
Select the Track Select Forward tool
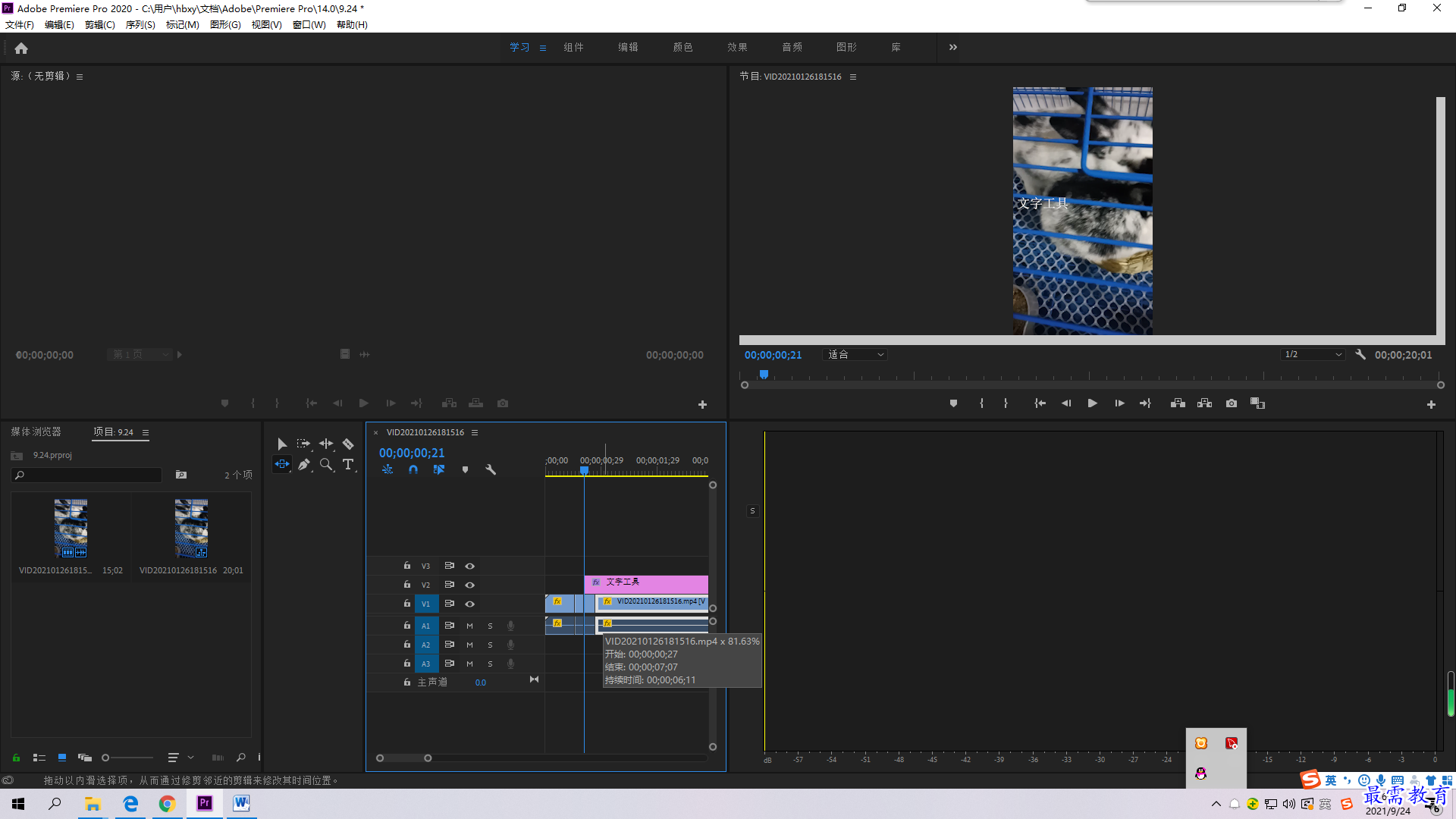coord(303,444)
